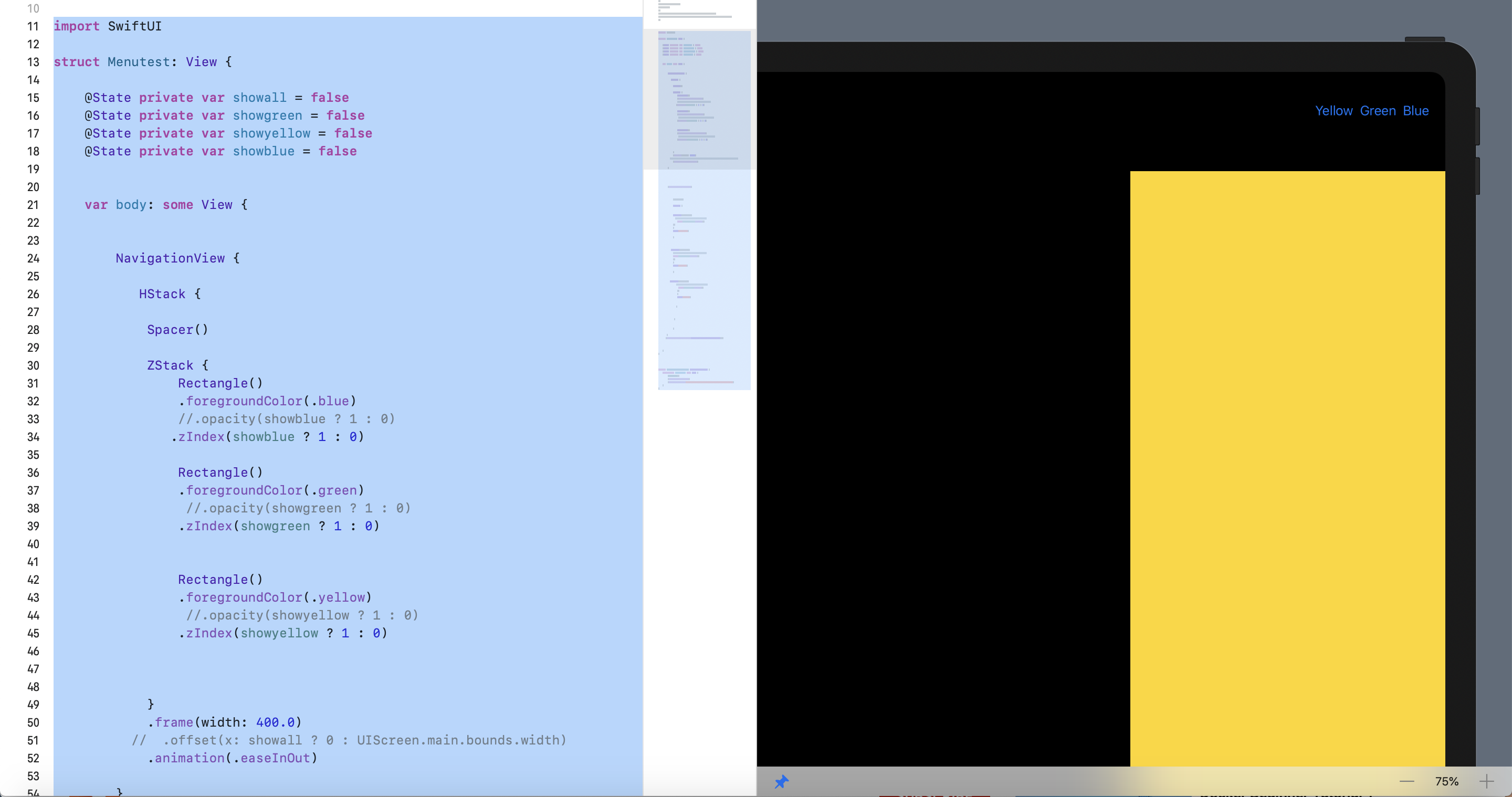Place cursor on showall variable declaration

coord(259,98)
